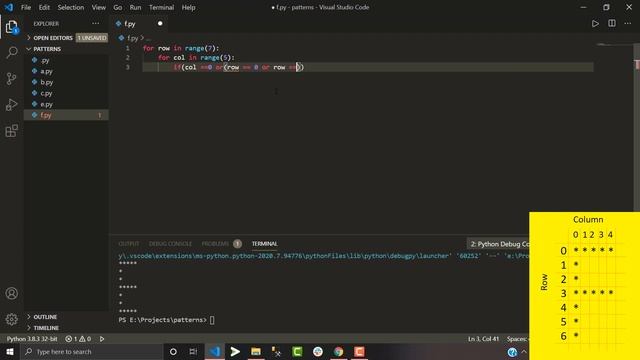The height and width of the screenshot is (360, 640).
Task: Open Task View in taskbar
Action: click(193, 351)
